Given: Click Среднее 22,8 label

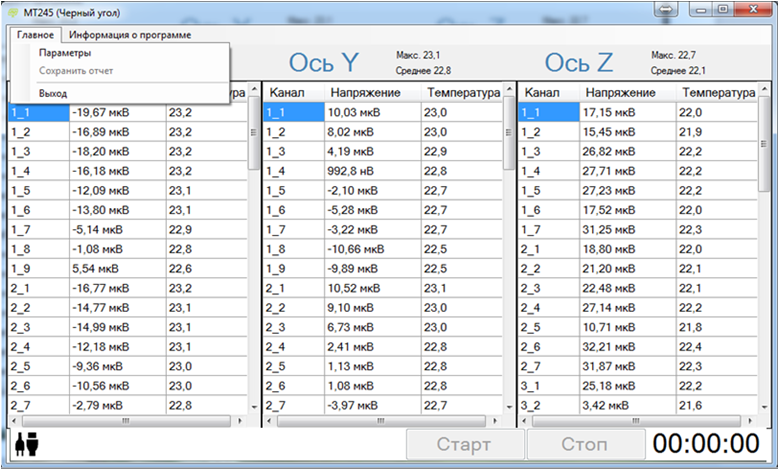Looking at the screenshot, I should [x=423, y=71].
